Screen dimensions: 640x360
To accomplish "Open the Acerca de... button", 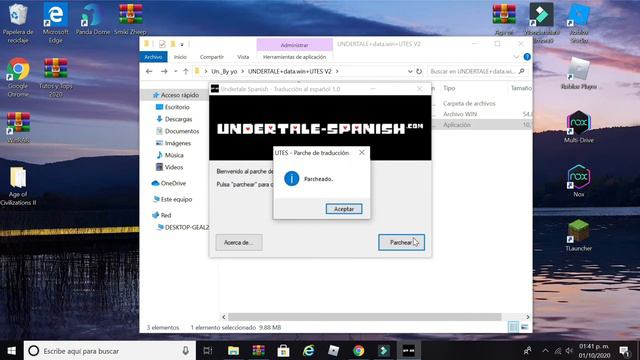I will 239,242.
